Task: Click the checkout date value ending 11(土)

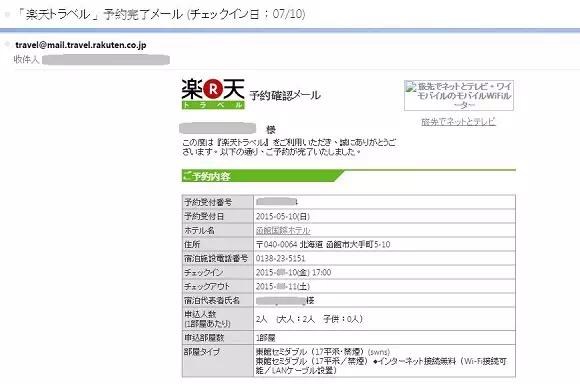Action: point(283,287)
